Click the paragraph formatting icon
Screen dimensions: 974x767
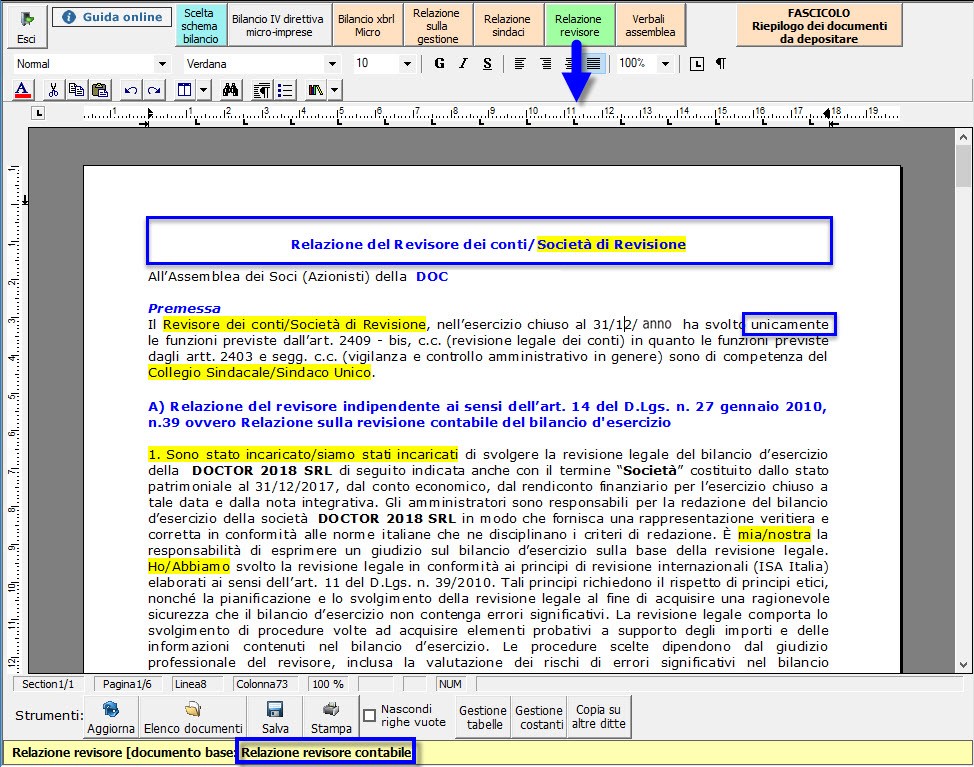262,90
